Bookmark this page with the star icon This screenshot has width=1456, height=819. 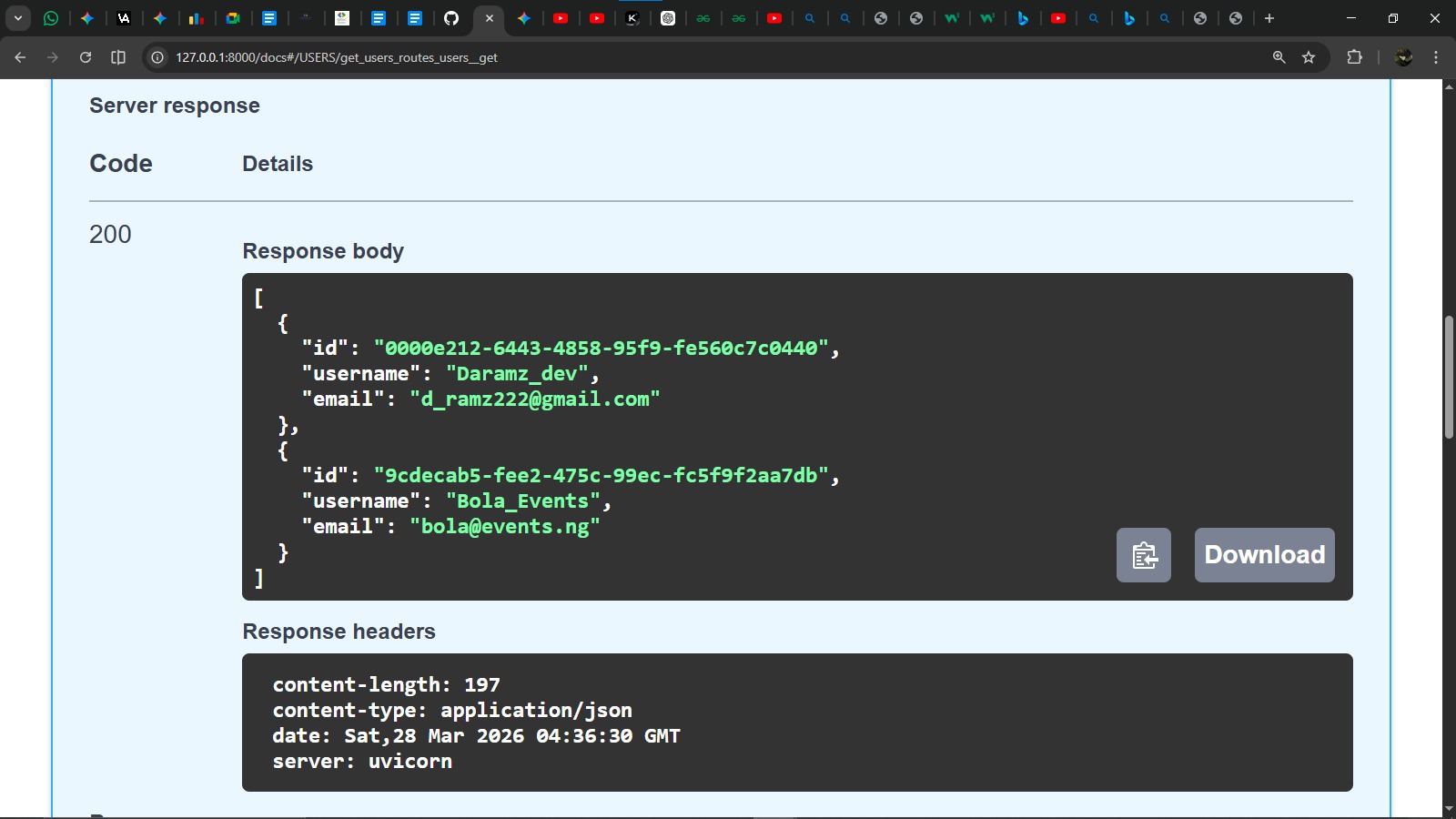(1309, 57)
